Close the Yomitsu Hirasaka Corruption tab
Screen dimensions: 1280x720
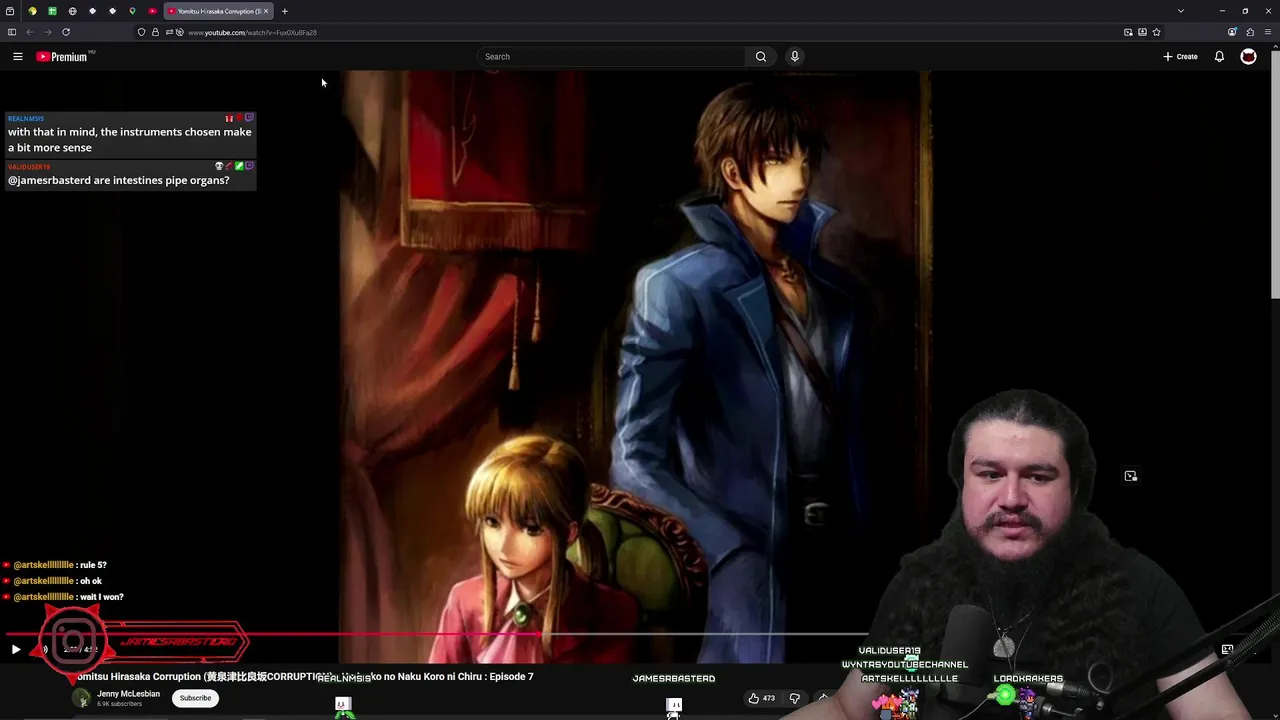click(x=266, y=11)
